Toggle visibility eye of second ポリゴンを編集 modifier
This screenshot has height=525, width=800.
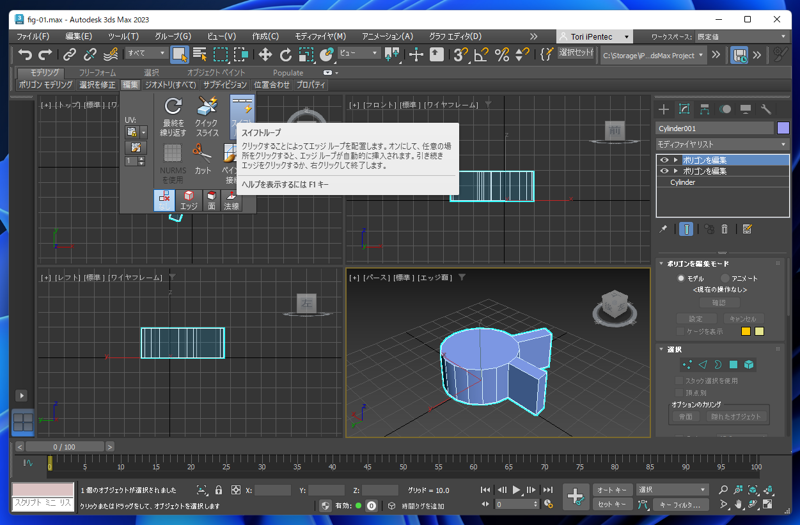coord(664,171)
